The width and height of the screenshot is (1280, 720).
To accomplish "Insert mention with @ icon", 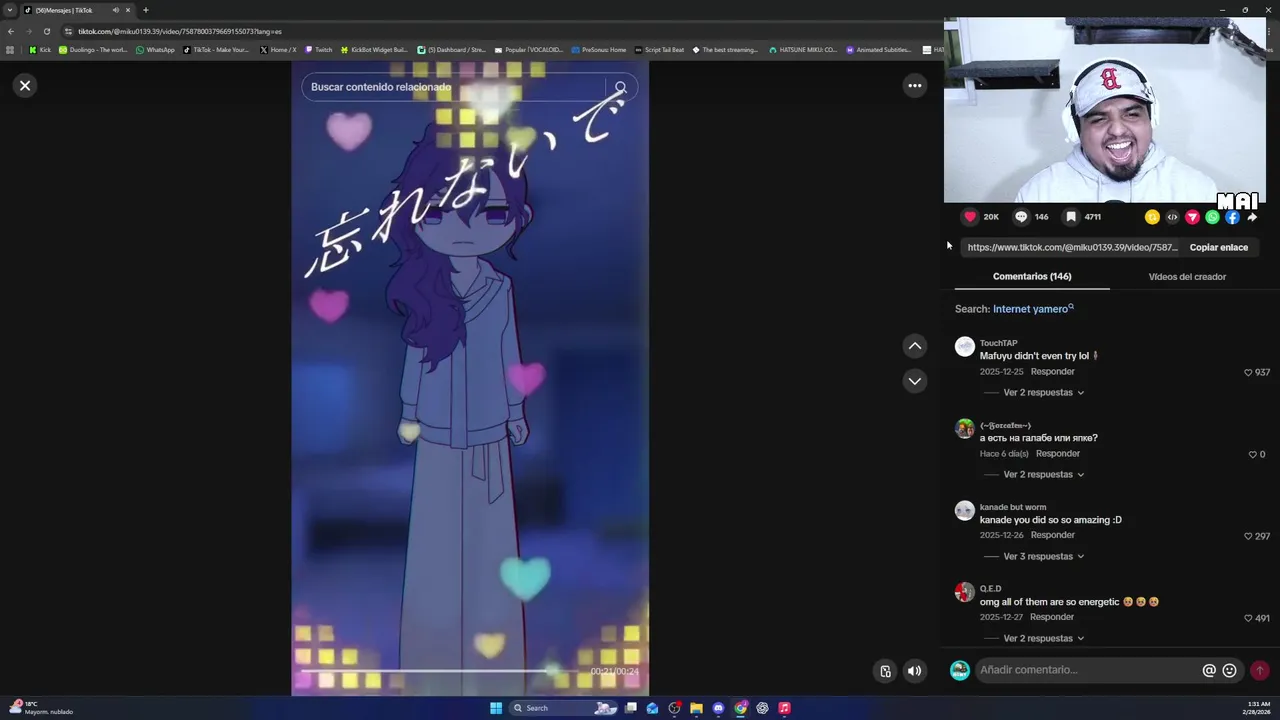I will 1209,670.
